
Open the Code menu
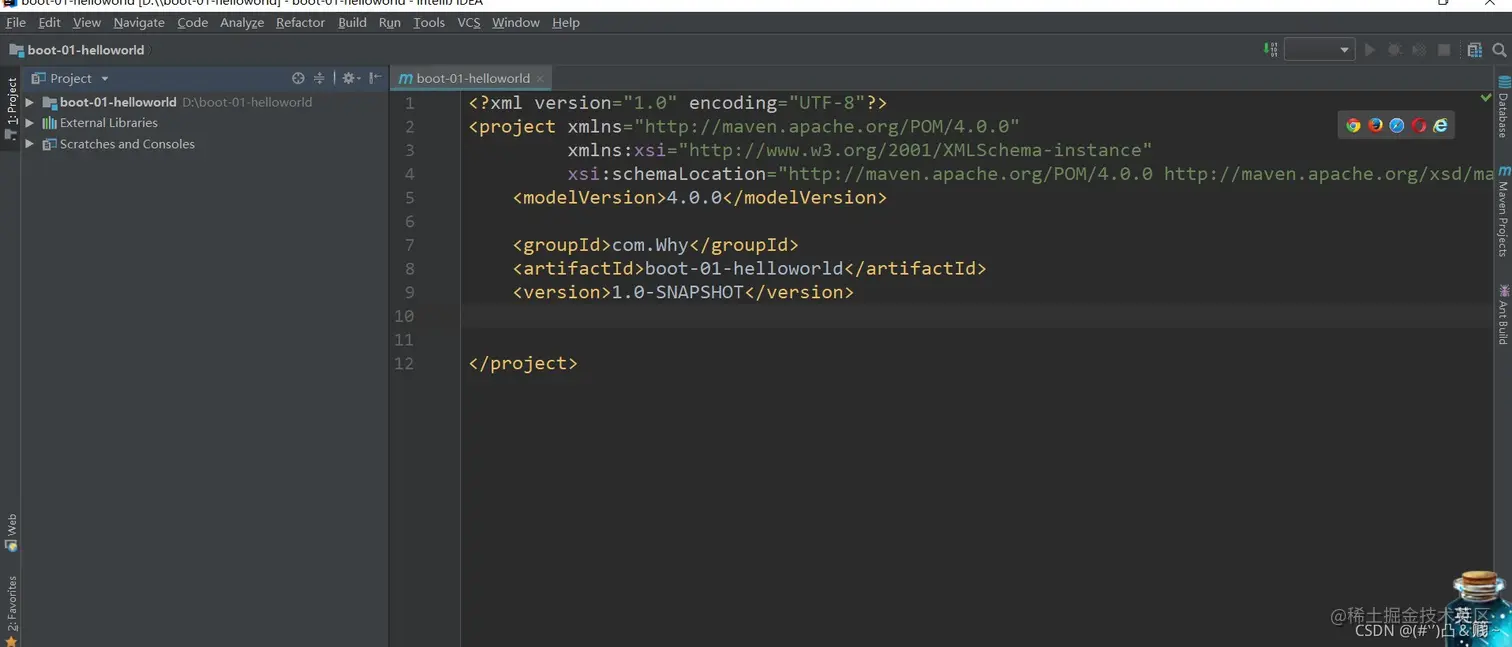point(193,22)
